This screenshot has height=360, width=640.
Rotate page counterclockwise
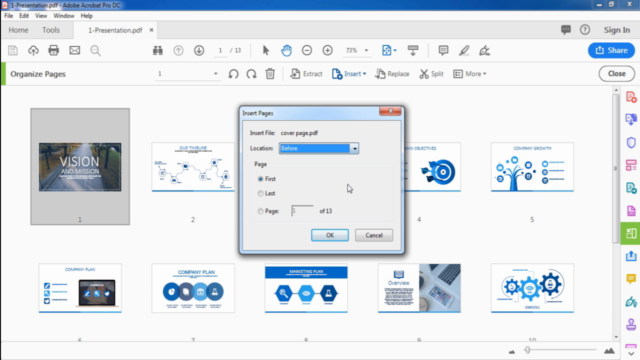click(233, 74)
